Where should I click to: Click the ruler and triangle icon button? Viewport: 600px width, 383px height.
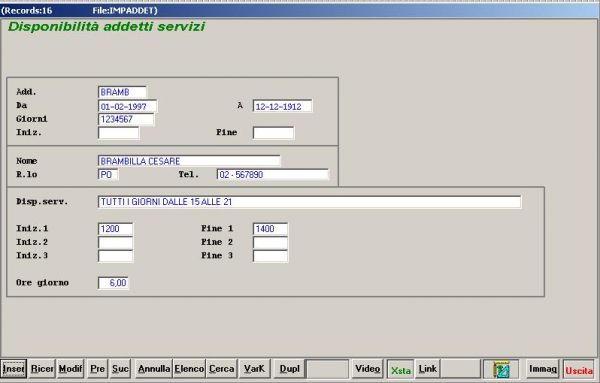point(501,369)
